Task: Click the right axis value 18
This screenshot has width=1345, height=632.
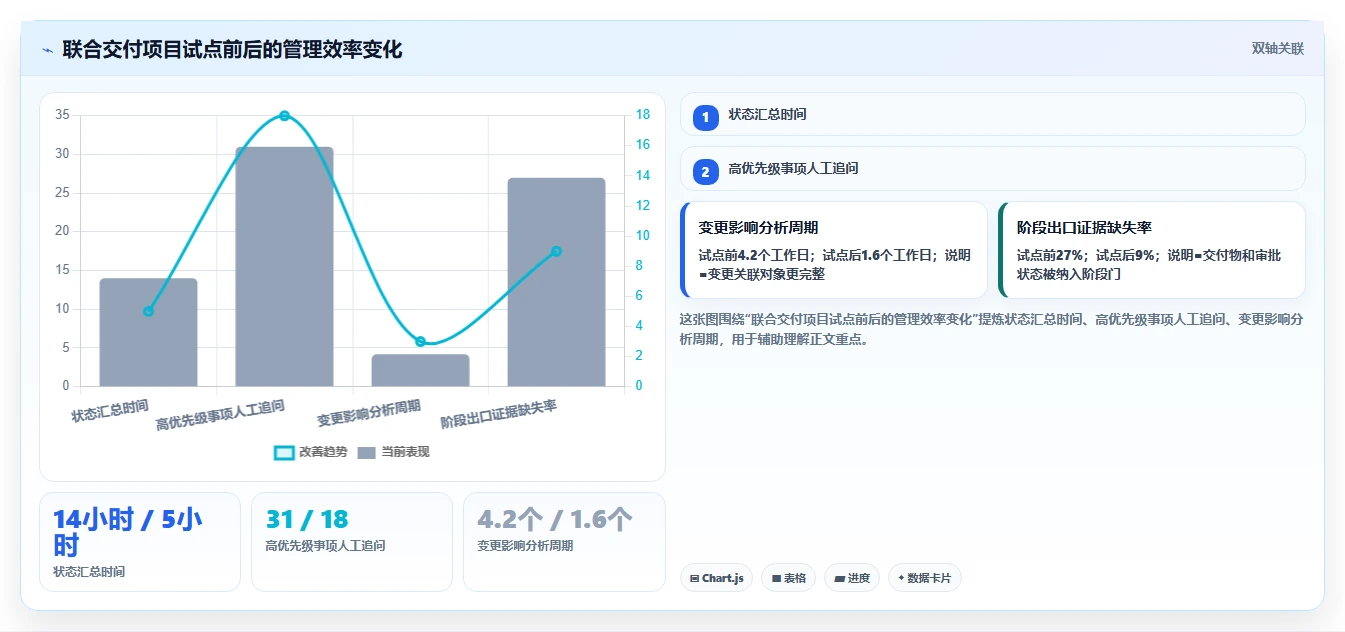Action: coord(643,115)
